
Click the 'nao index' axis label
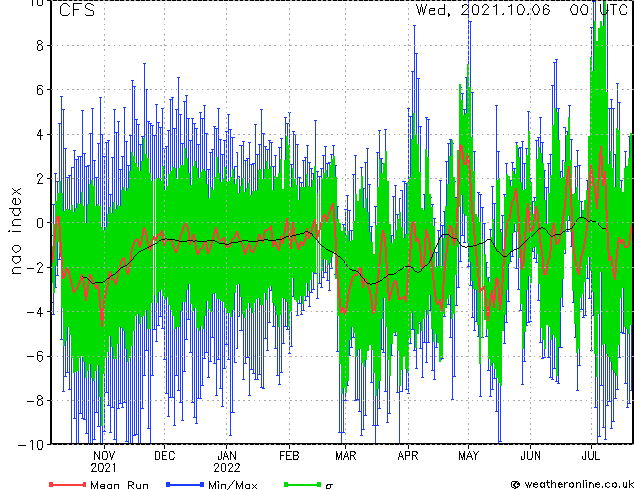[15, 231]
